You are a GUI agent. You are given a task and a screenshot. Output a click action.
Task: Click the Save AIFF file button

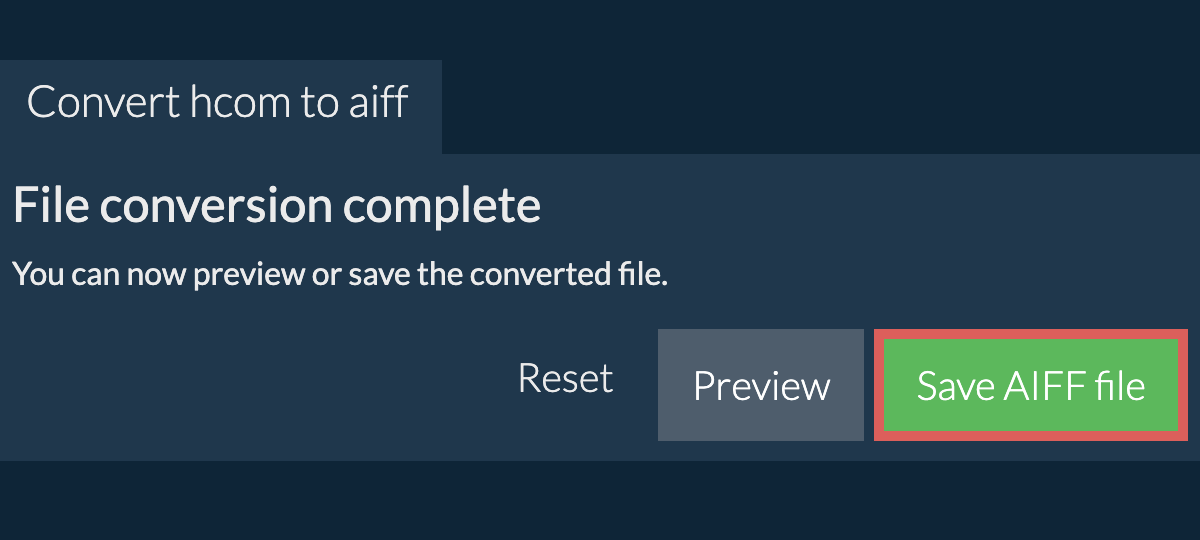click(1031, 386)
